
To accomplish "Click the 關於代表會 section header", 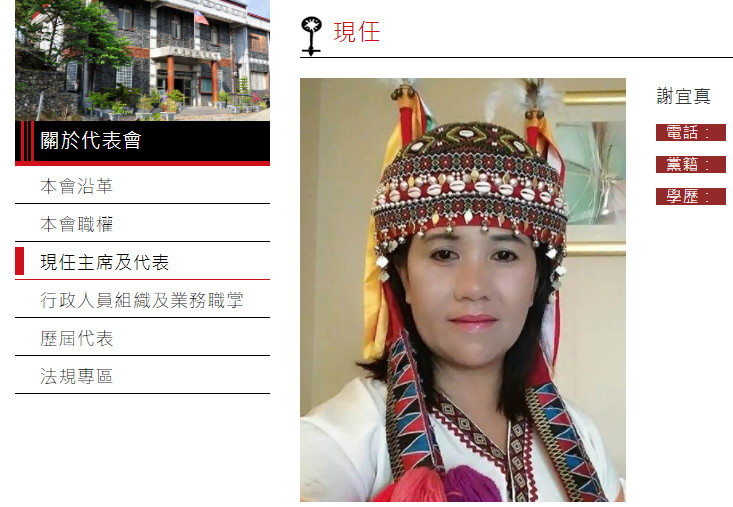I will click(x=143, y=141).
